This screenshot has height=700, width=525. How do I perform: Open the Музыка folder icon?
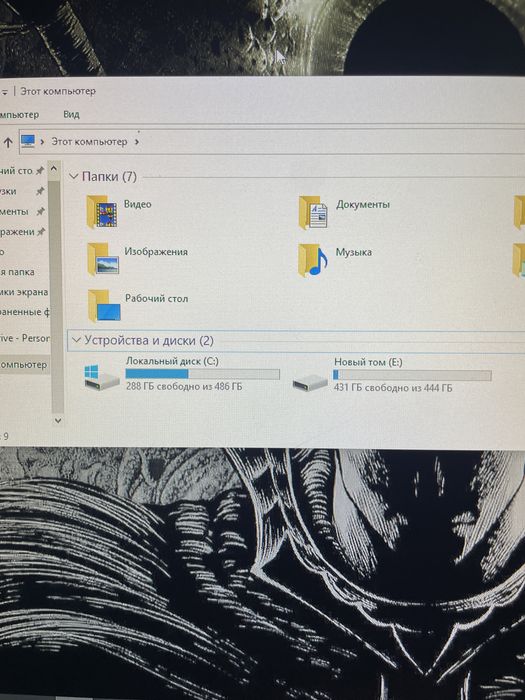pos(312,260)
